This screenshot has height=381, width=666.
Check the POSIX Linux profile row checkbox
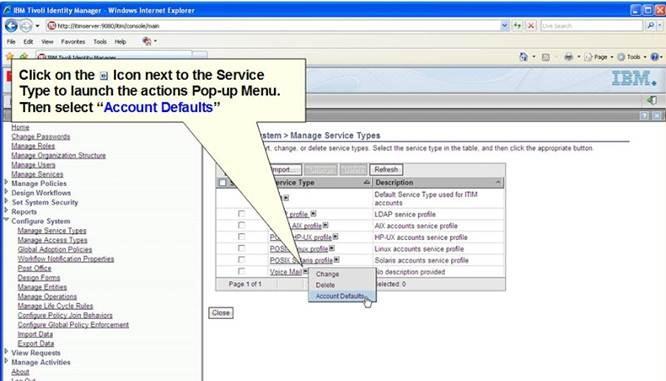pyautogui.click(x=241, y=248)
